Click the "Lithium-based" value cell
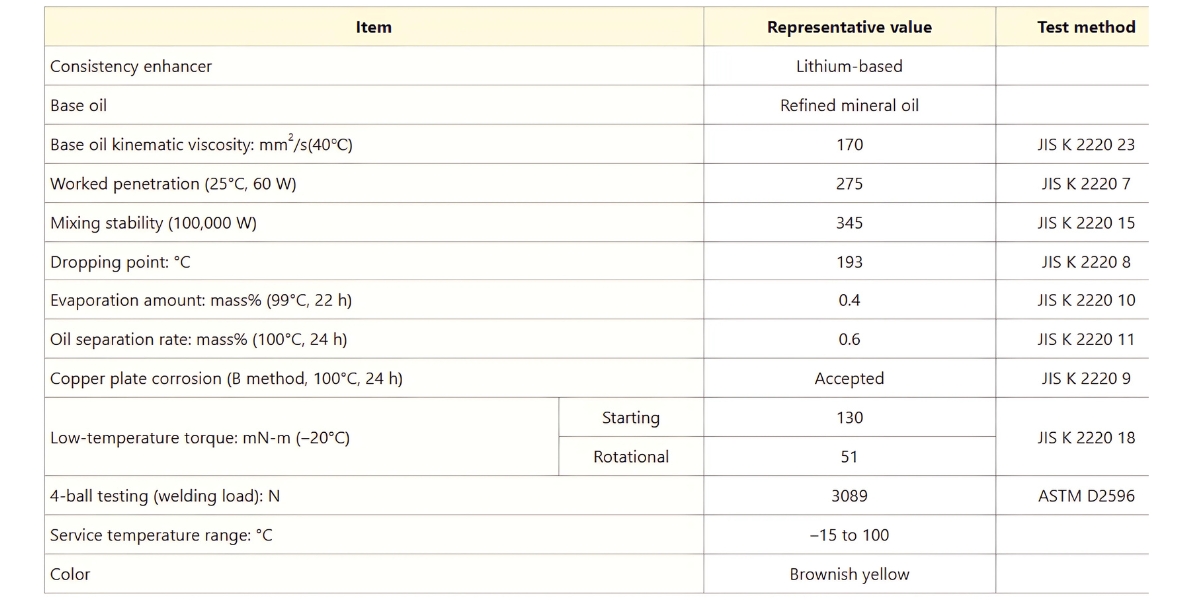The image size is (1200, 600). coord(849,66)
